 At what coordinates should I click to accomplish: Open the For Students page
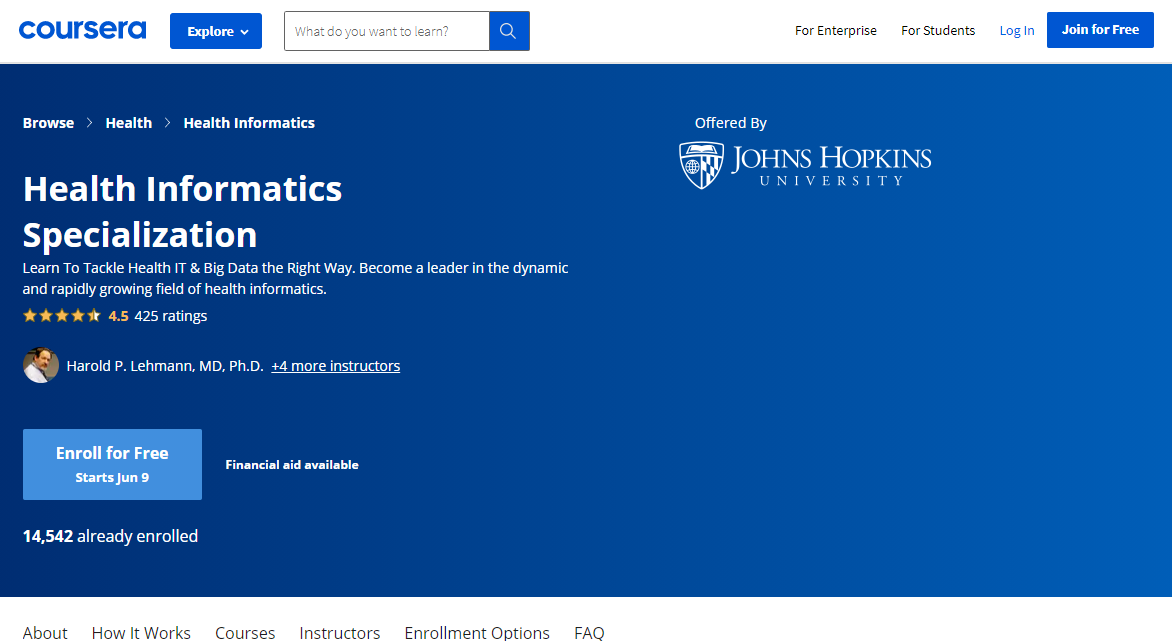point(937,31)
